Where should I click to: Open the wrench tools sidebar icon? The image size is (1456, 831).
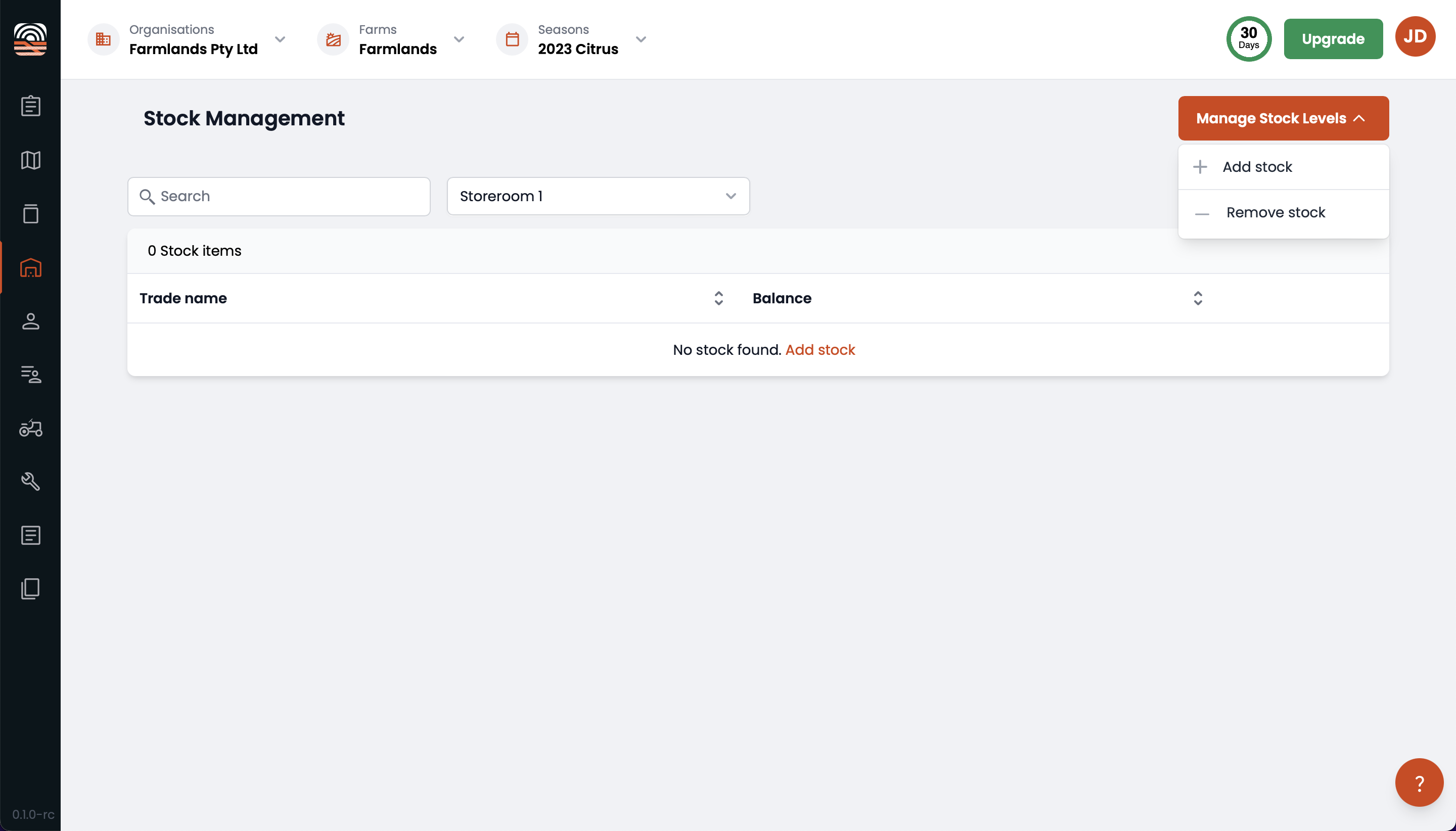click(30, 481)
